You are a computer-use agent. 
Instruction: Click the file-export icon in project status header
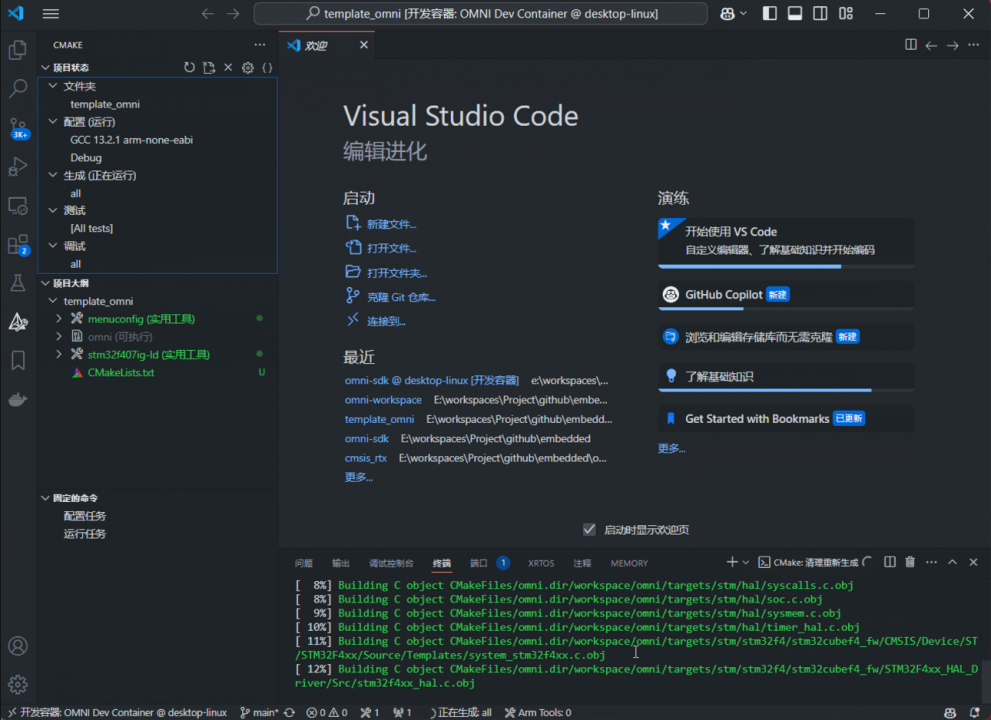[209, 67]
